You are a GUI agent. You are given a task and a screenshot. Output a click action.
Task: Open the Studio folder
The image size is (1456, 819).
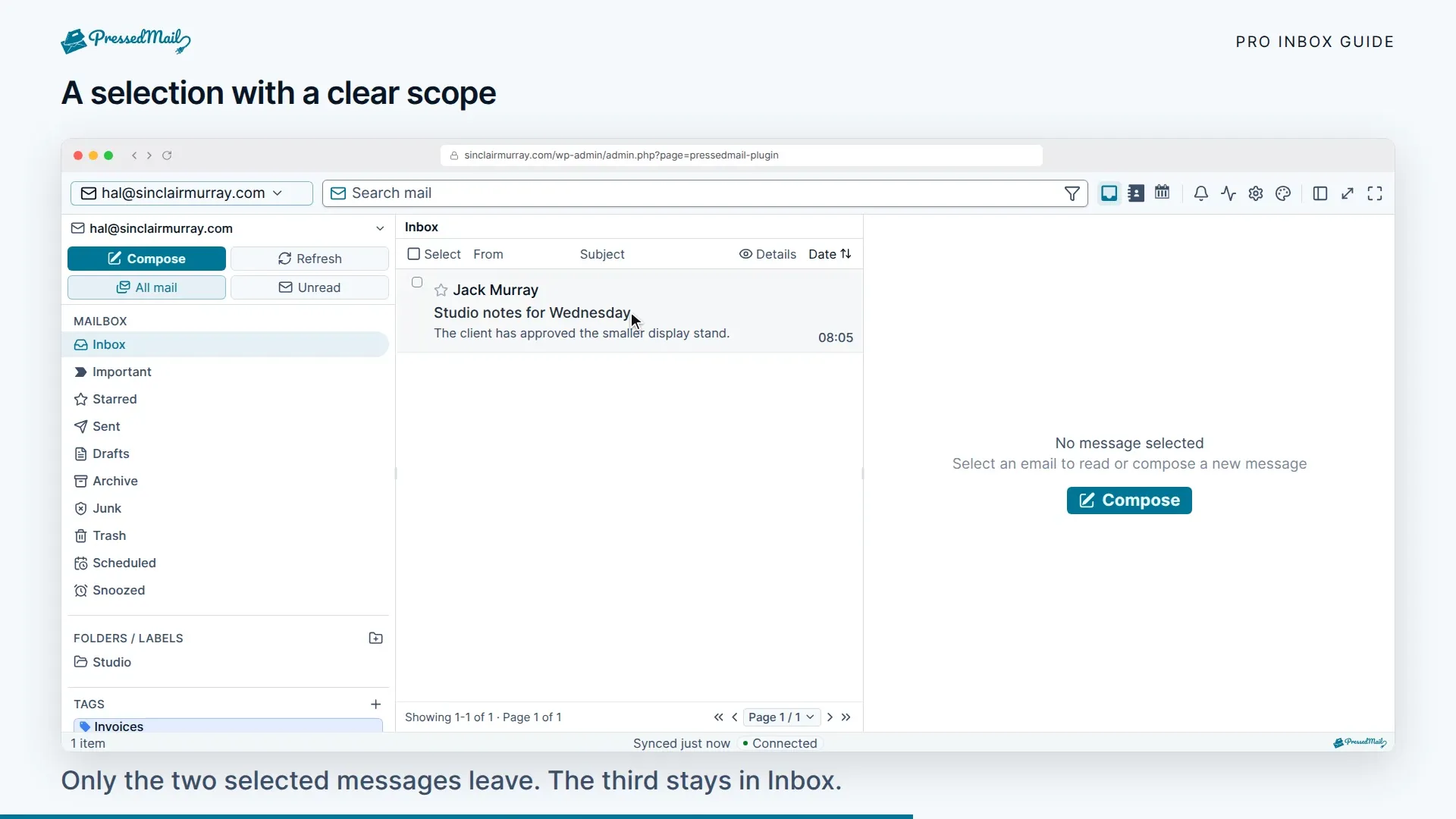(227, 663)
